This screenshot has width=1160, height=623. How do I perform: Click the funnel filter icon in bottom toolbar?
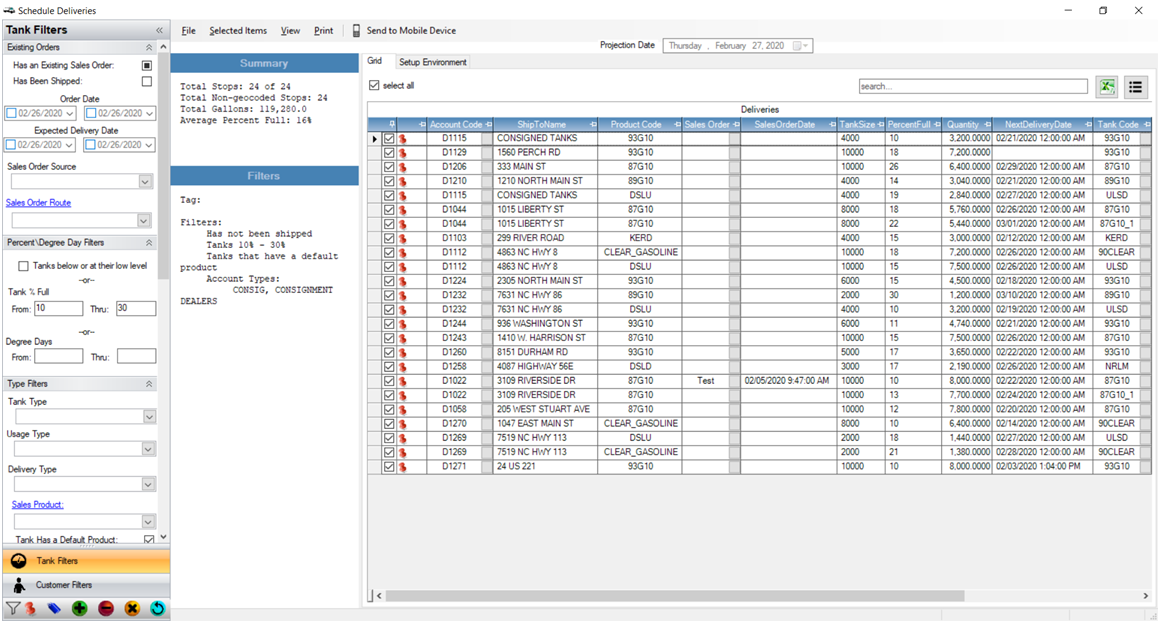[13, 608]
